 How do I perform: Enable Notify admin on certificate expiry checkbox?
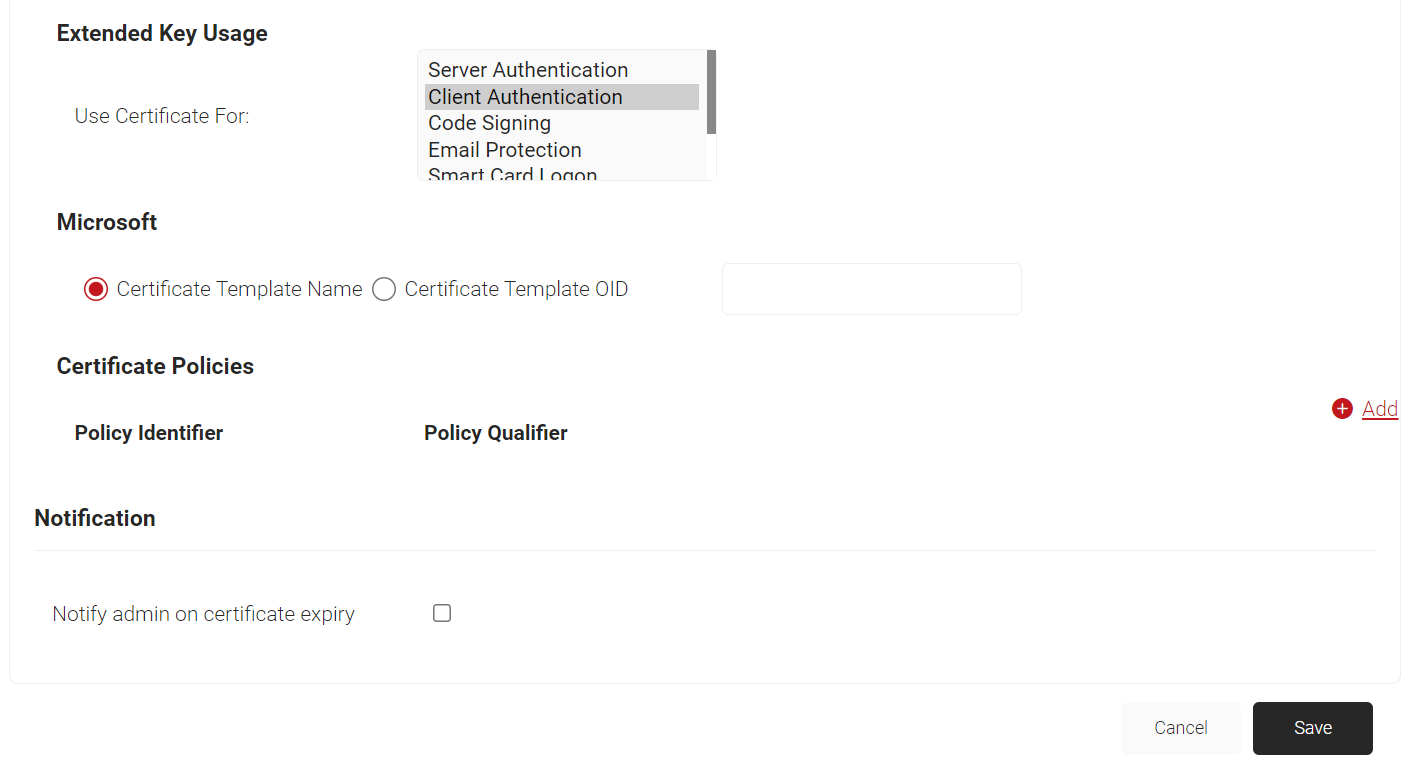pyautogui.click(x=442, y=613)
